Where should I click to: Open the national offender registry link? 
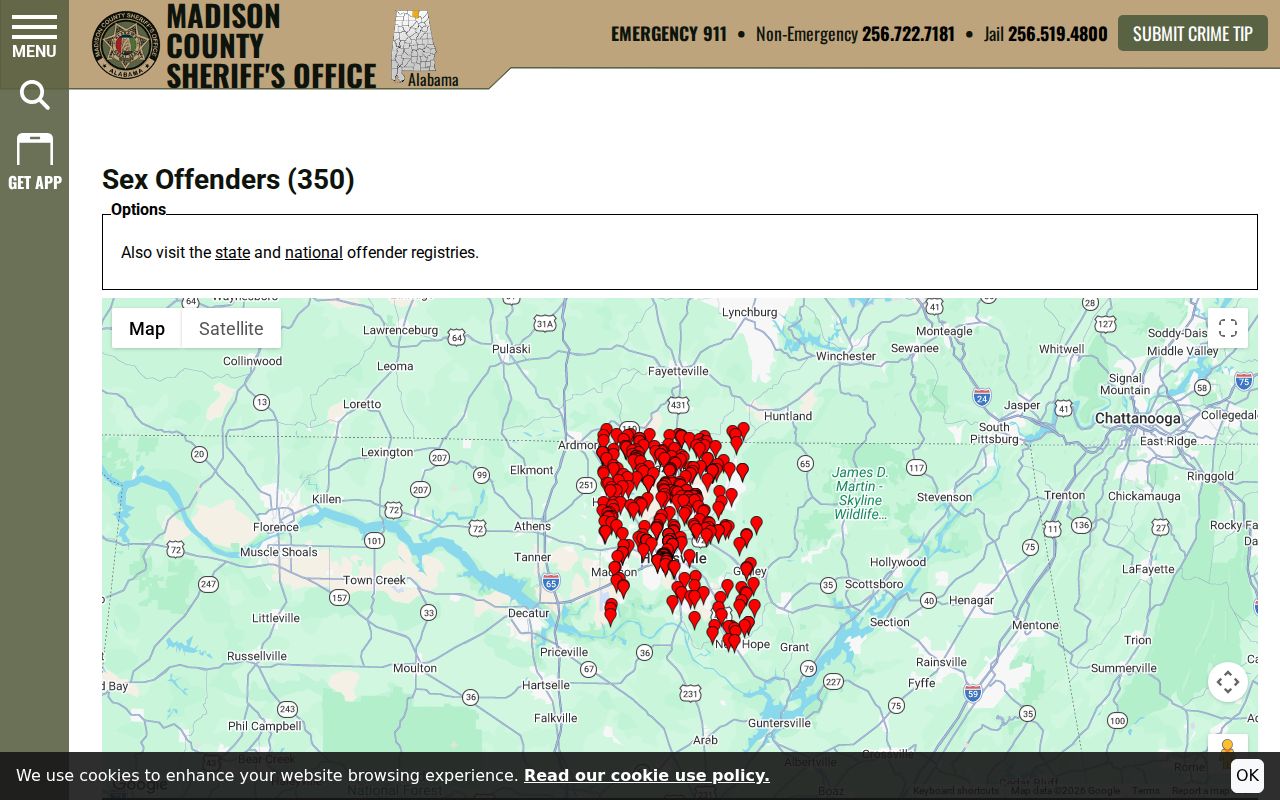coord(314,252)
